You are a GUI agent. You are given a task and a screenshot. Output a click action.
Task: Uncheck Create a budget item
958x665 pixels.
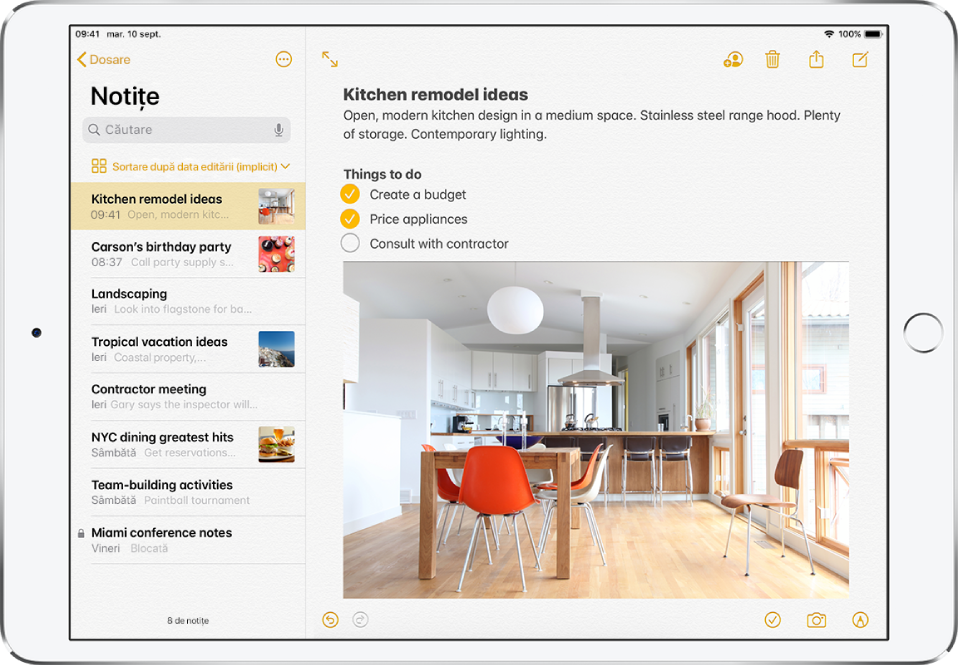(x=350, y=194)
